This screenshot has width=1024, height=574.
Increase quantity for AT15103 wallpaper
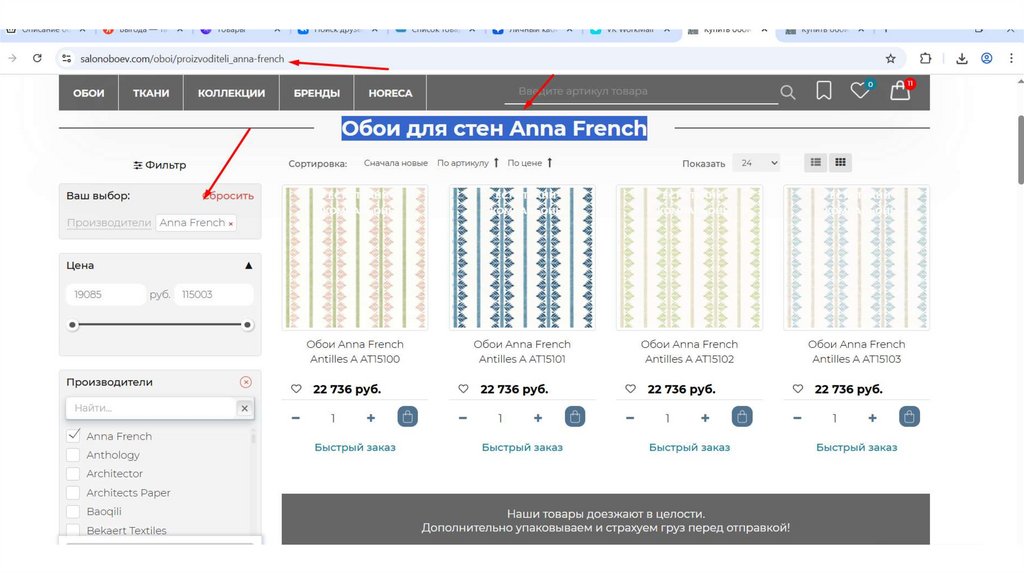pos(872,418)
